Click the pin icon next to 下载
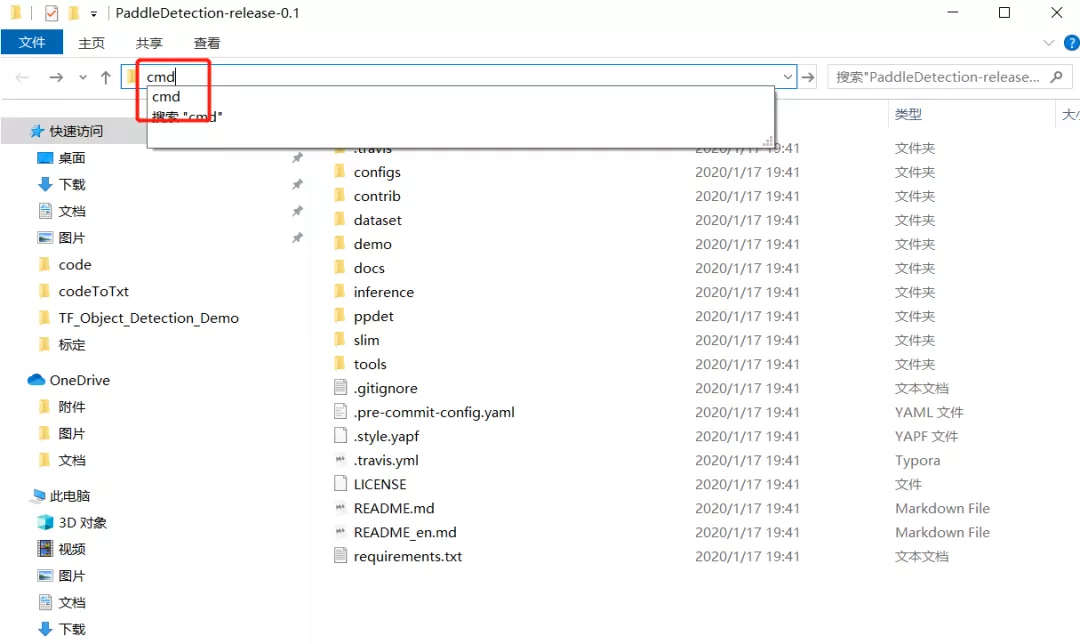This screenshot has width=1080, height=644. 297,185
